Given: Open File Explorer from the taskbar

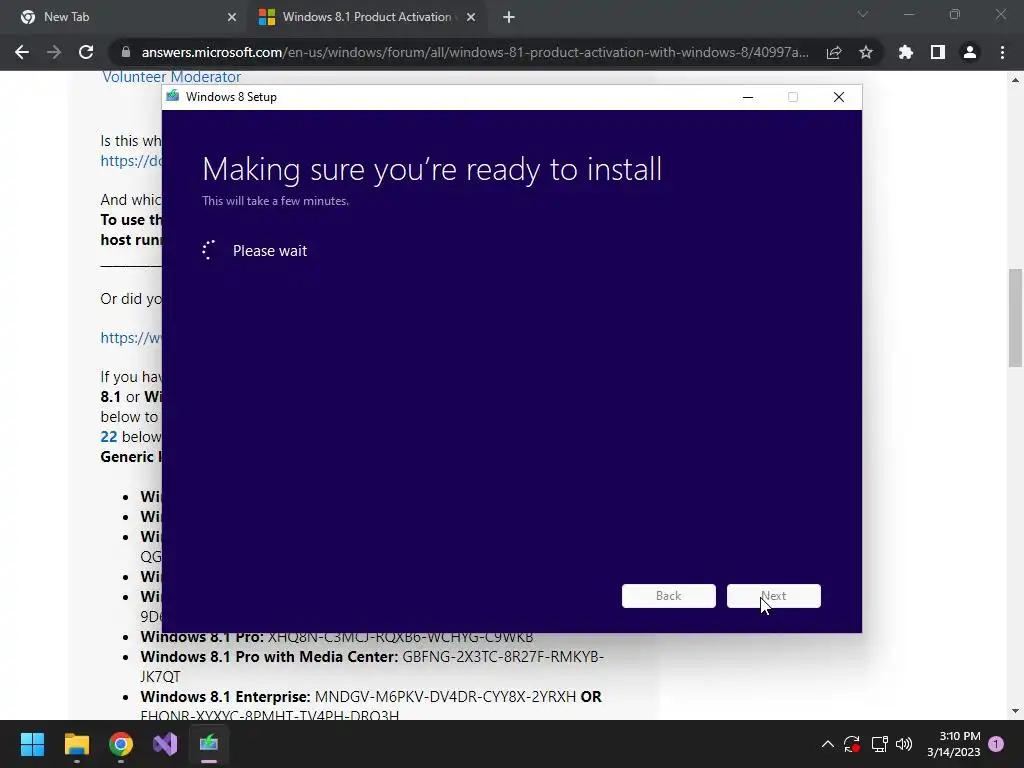Looking at the screenshot, I should tap(76, 744).
